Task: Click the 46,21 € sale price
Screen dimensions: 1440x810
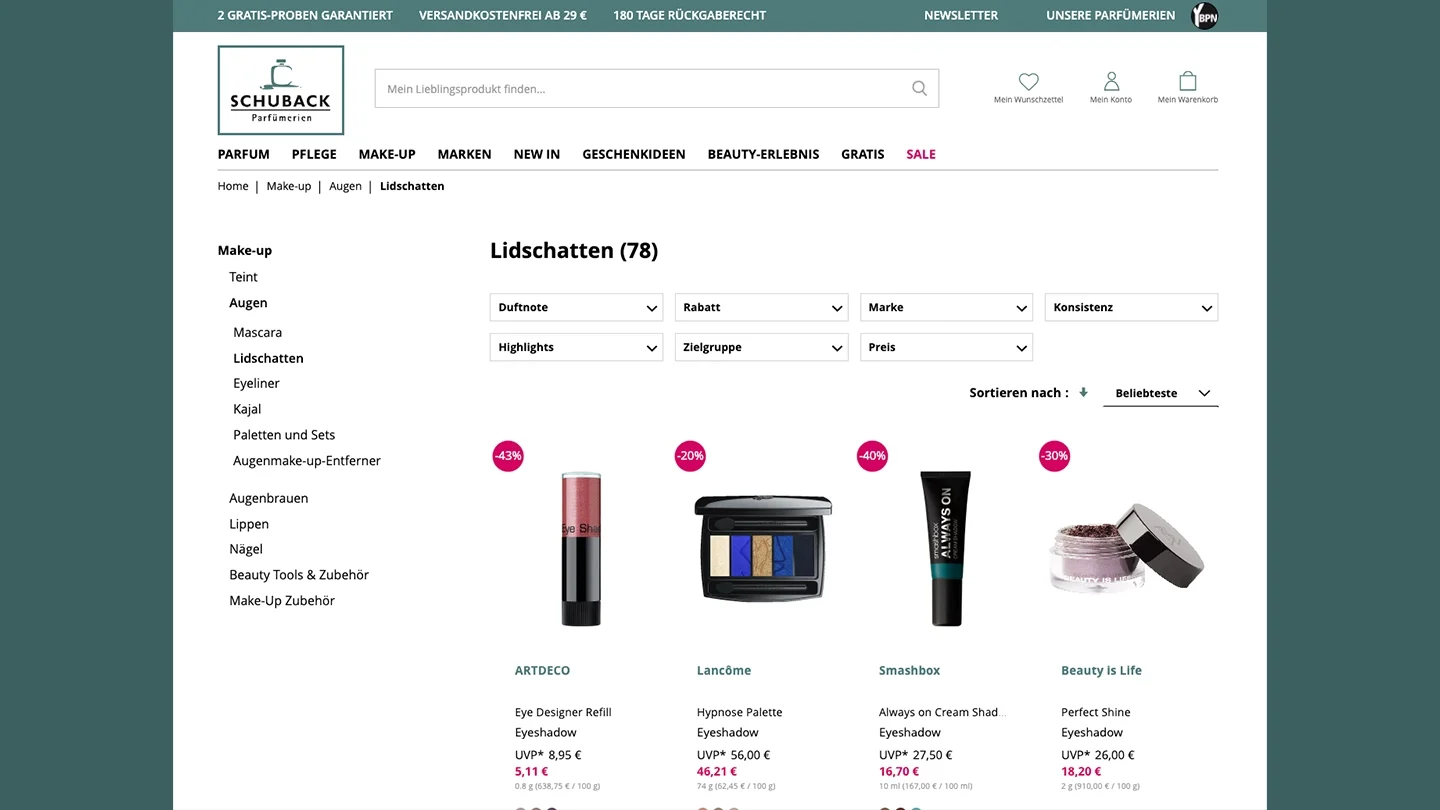Action: click(717, 772)
